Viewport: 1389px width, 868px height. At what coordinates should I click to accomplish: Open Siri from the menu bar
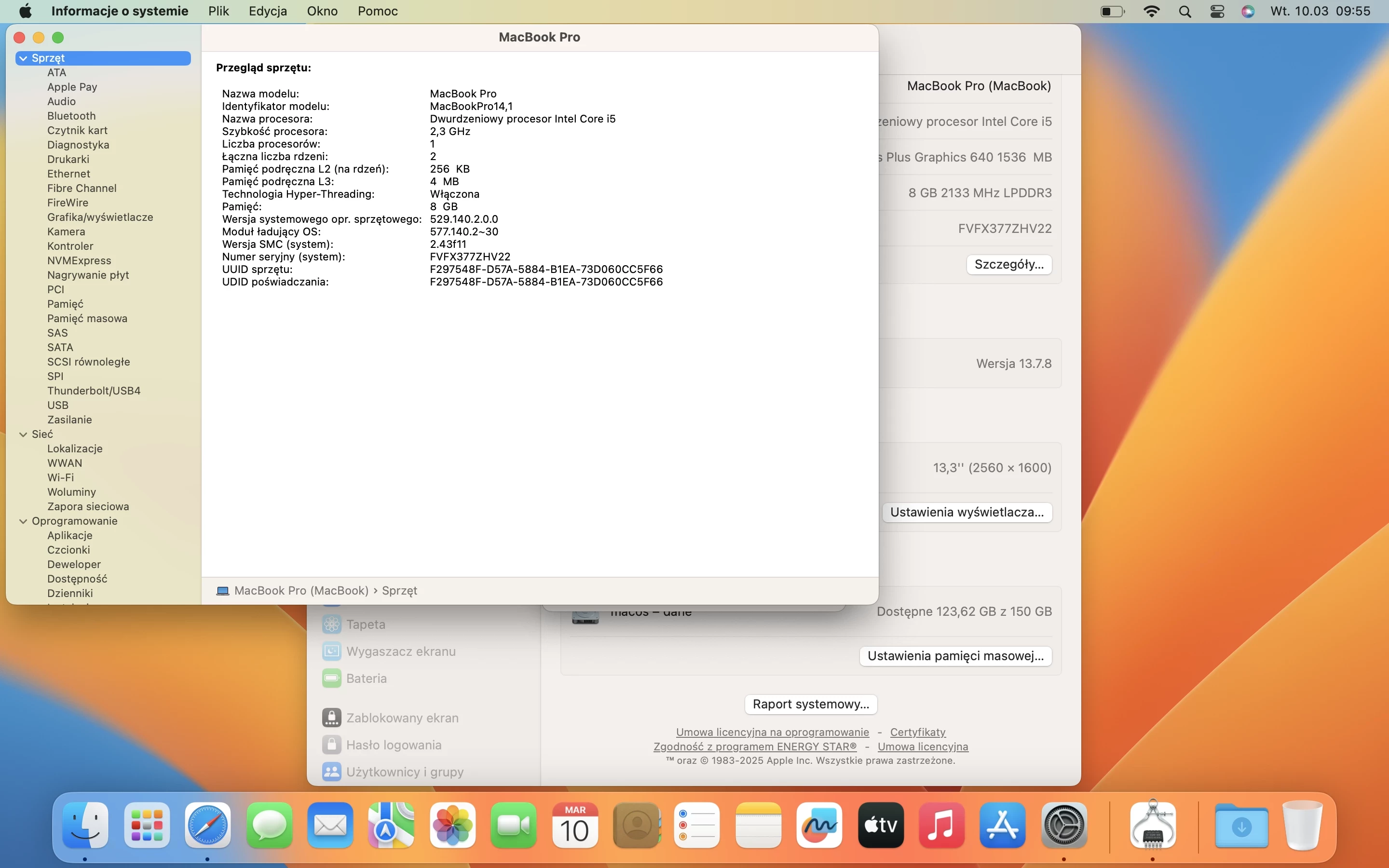pyautogui.click(x=1247, y=11)
